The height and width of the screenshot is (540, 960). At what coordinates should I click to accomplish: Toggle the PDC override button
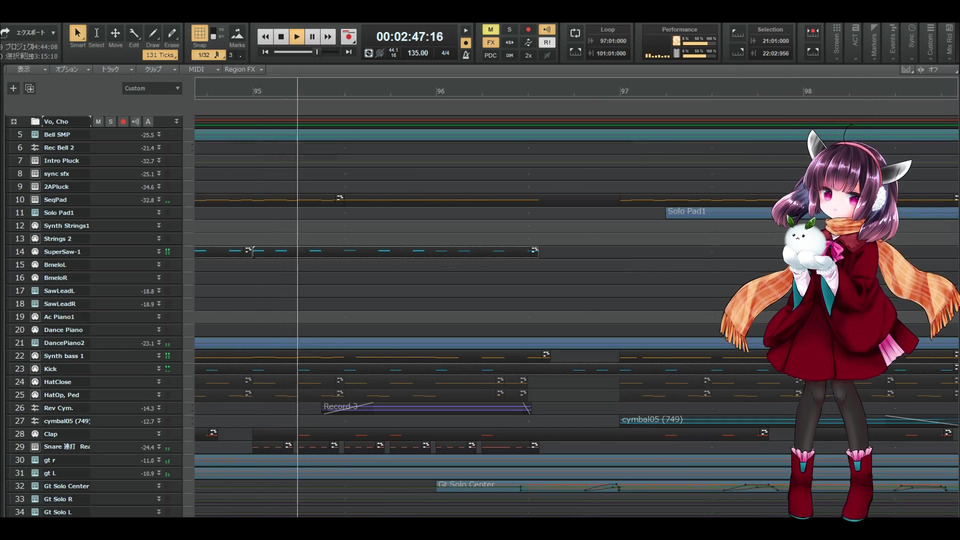click(490, 55)
